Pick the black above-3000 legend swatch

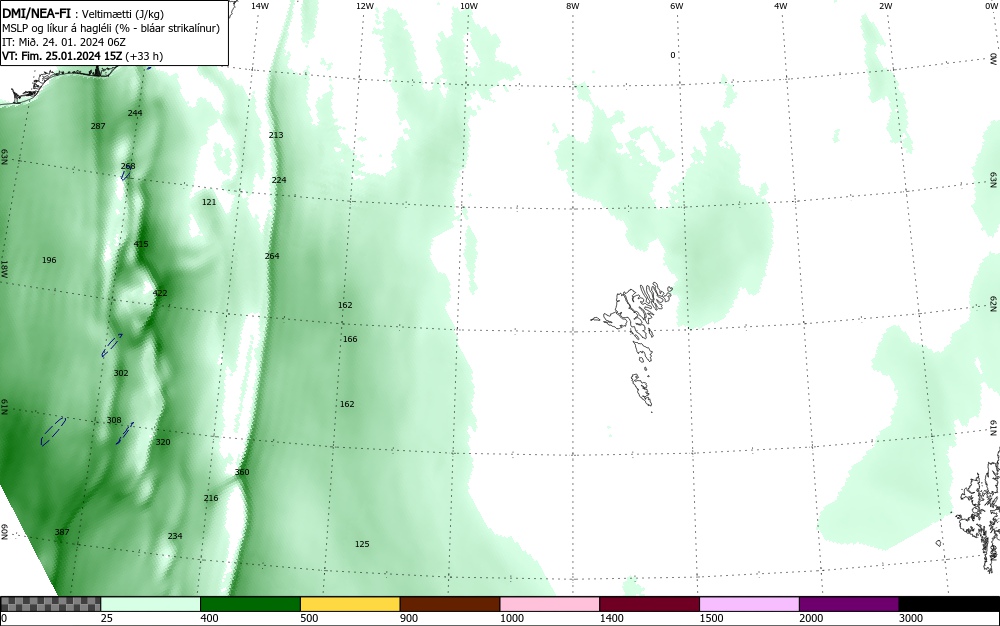pos(949,604)
